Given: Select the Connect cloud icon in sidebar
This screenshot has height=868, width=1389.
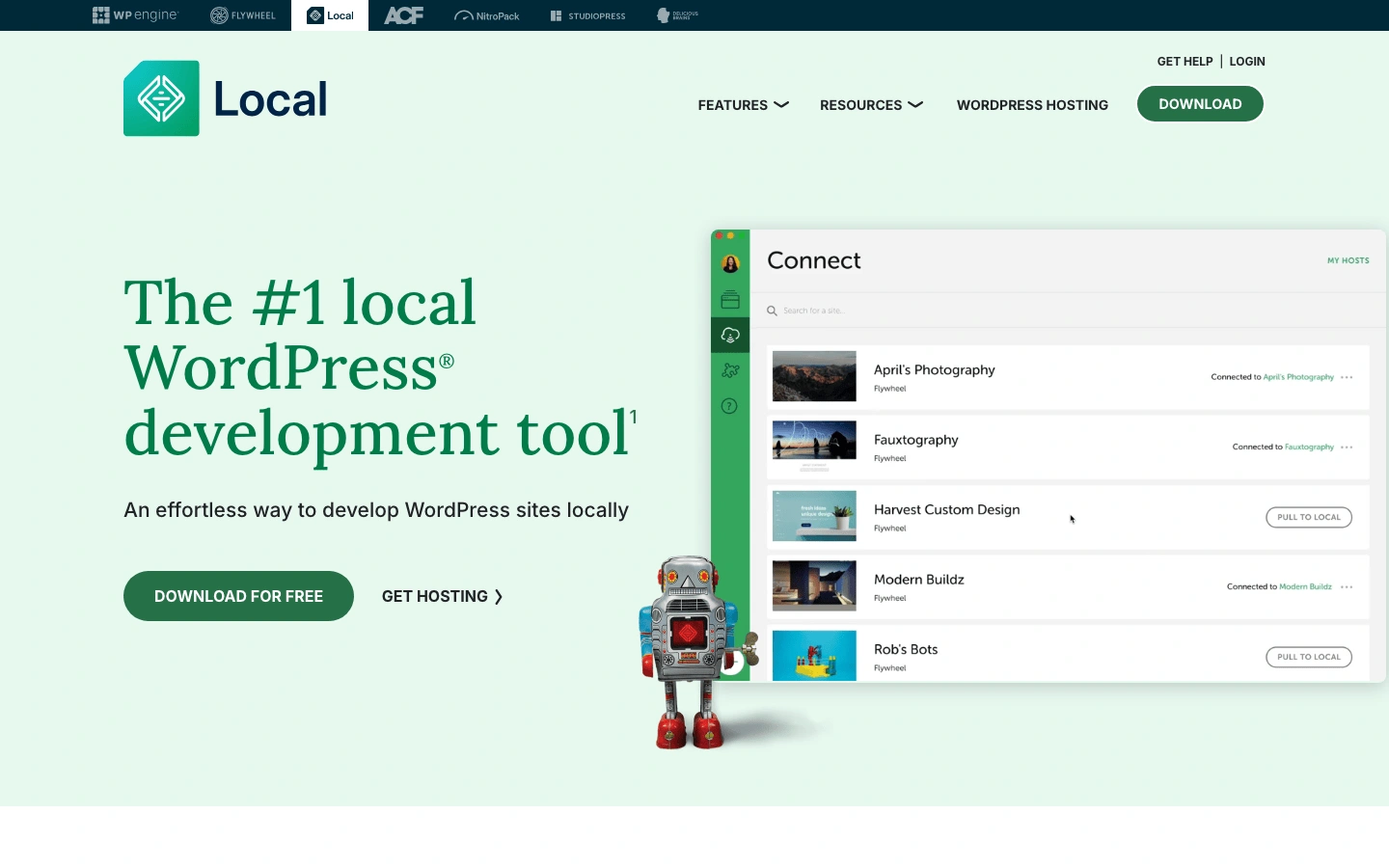Looking at the screenshot, I should pyautogui.click(x=730, y=335).
